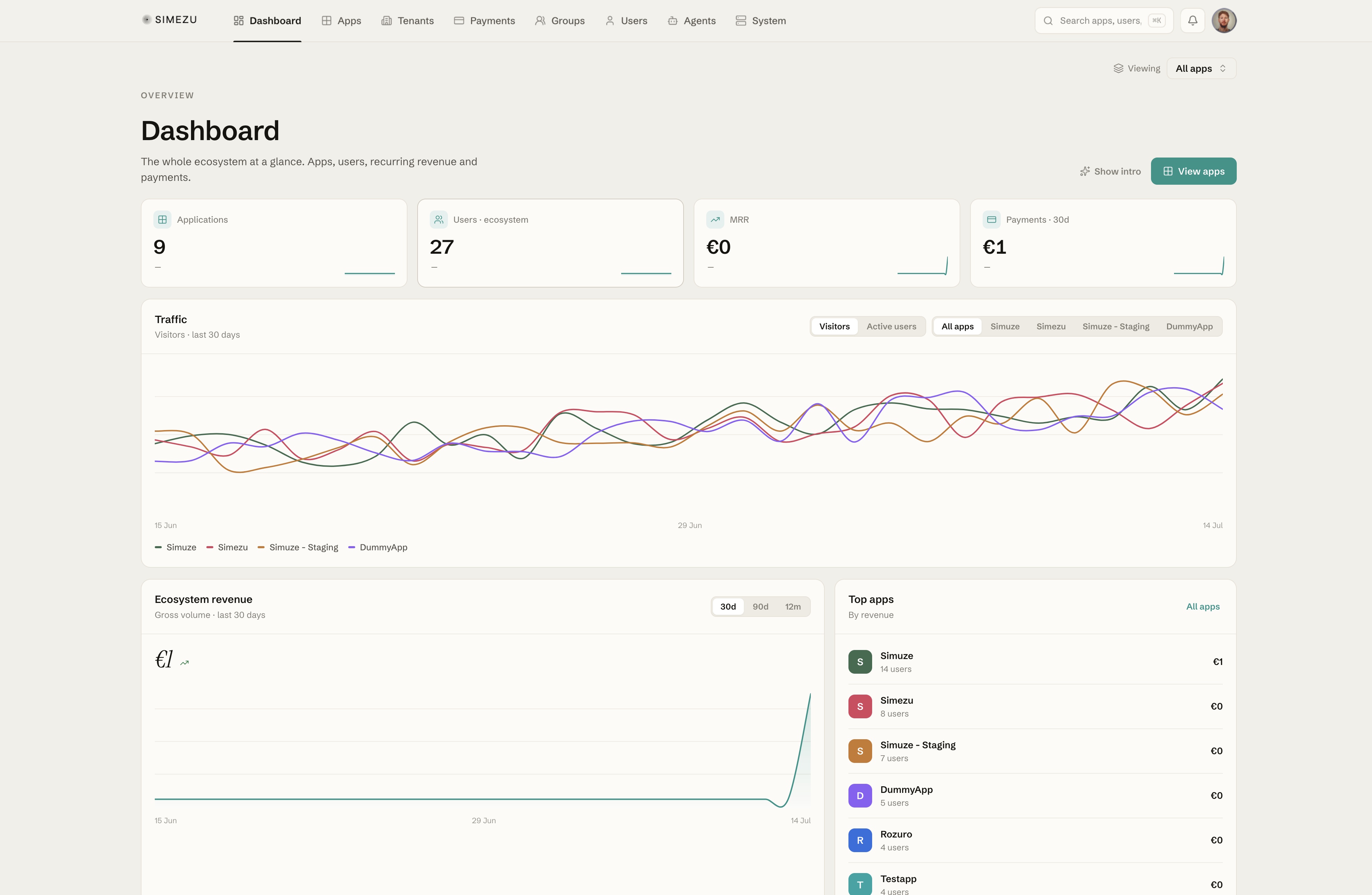The width and height of the screenshot is (1372, 895).
Task: Click the ⌘K shortcut badge
Action: 1156,21
